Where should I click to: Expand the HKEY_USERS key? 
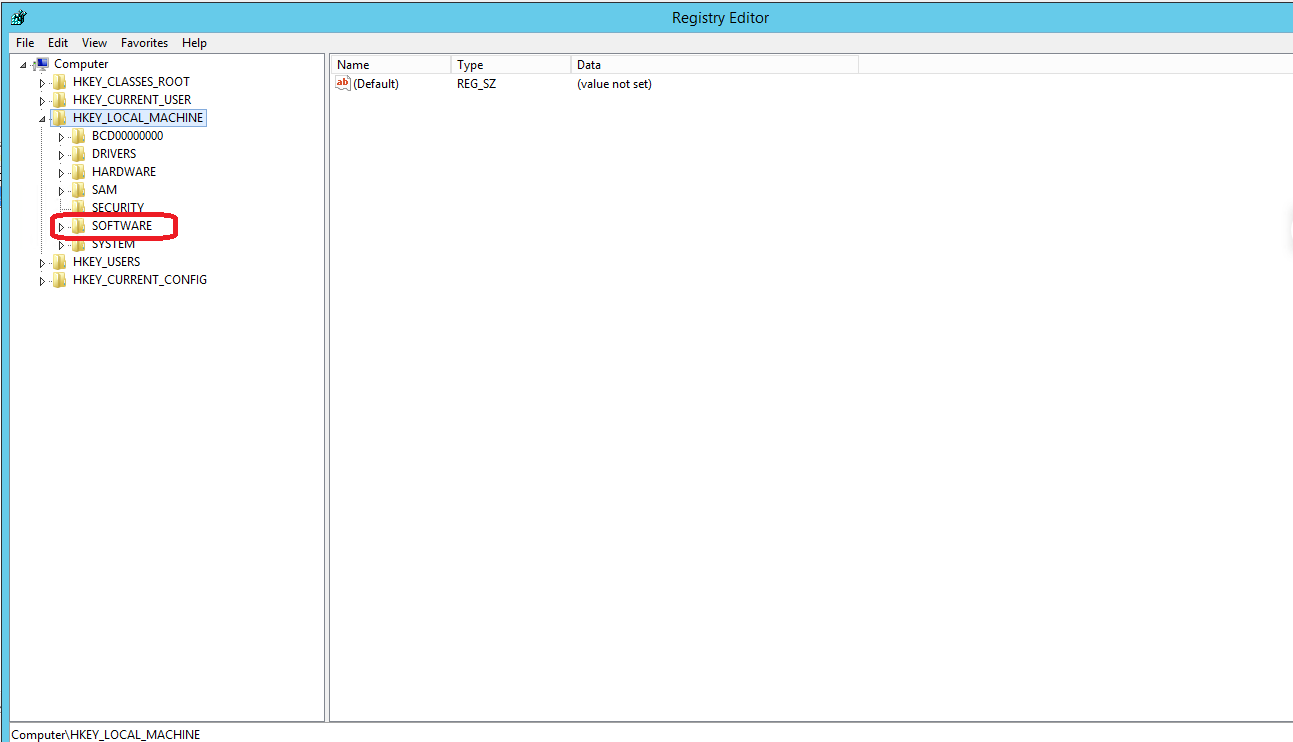coord(42,261)
